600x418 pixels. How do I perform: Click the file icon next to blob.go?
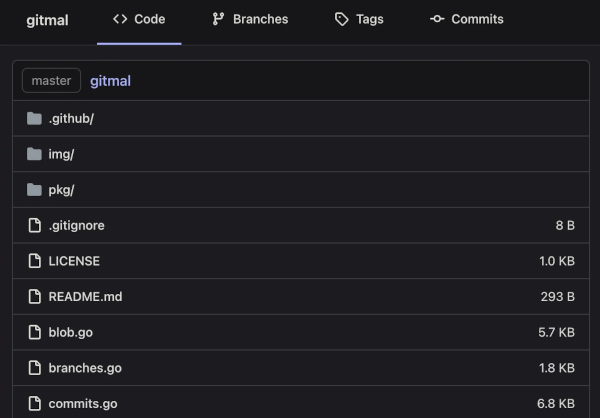35,332
